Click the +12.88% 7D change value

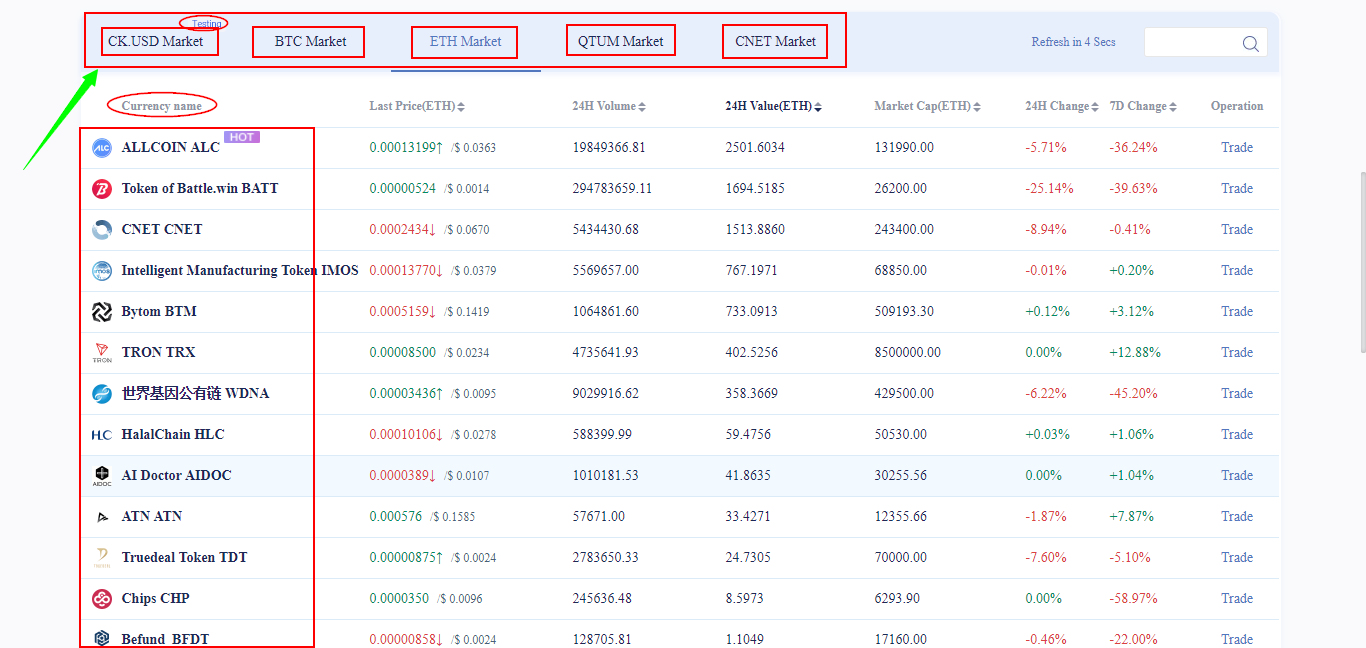[x=1135, y=352]
